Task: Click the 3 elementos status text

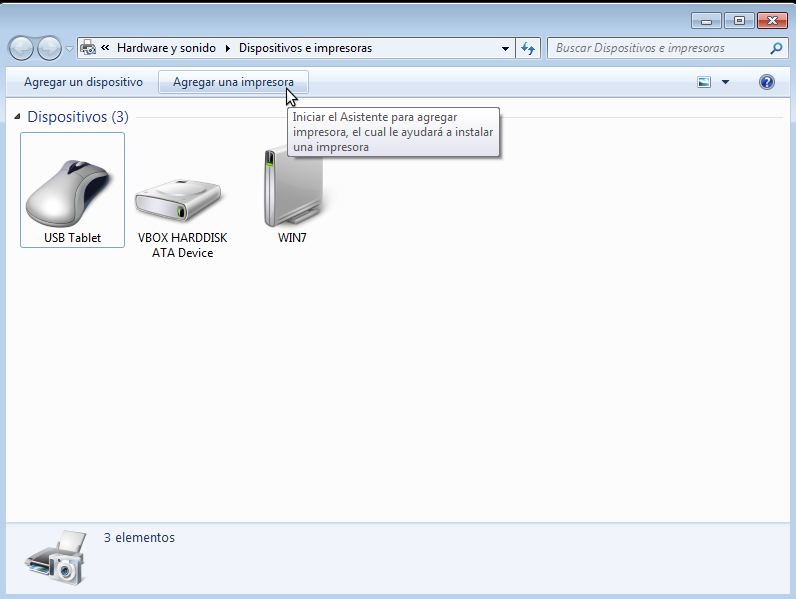Action: pyautogui.click(x=139, y=538)
